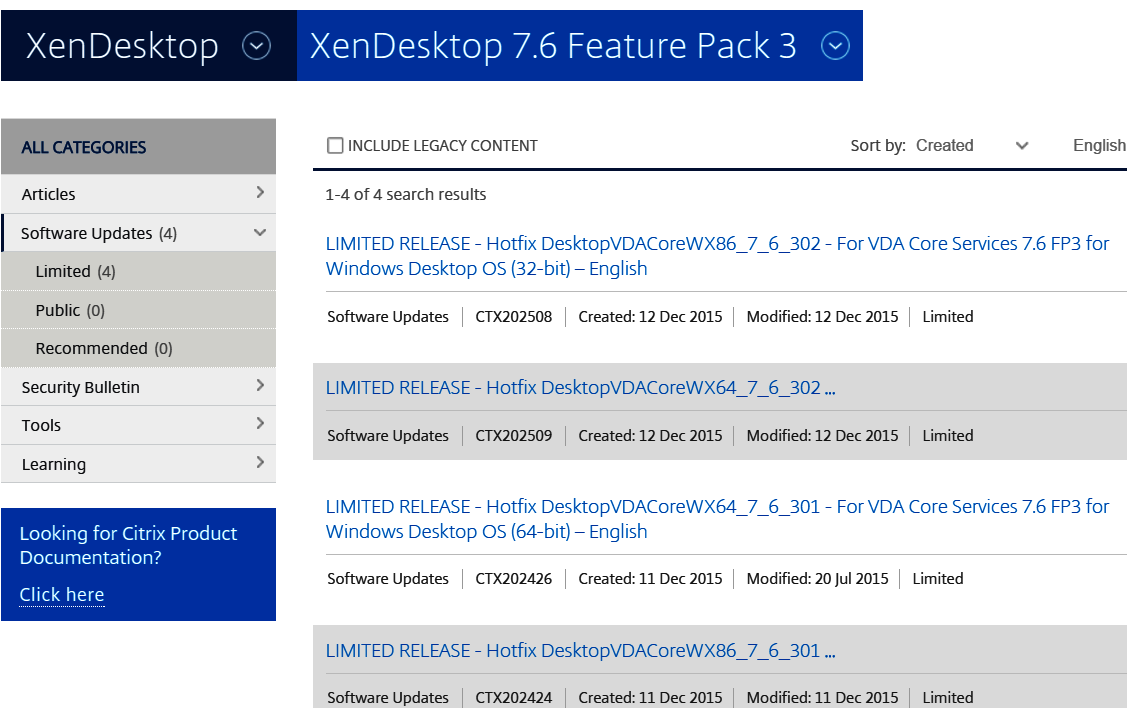This screenshot has width=1127, height=708.
Task: Click article ID CTX202424
Action: 514,698
